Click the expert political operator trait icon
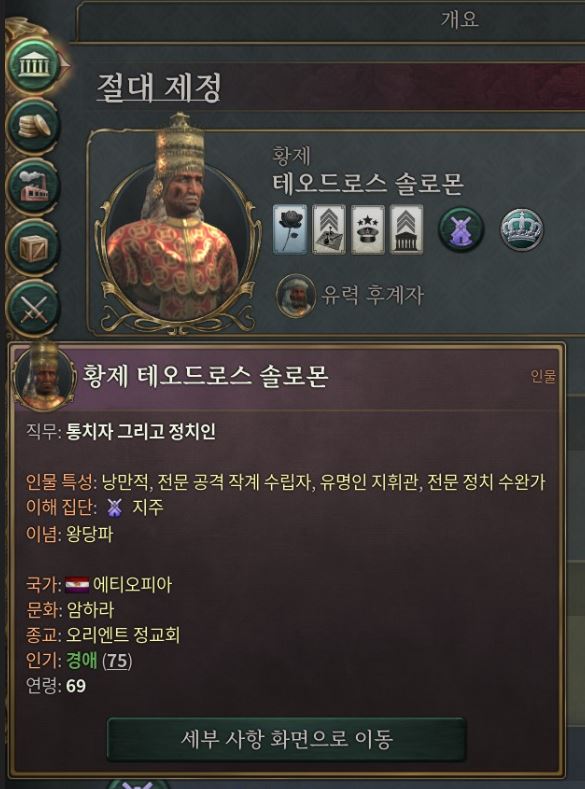Image resolution: width=585 pixels, height=789 pixels. click(x=406, y=229)
